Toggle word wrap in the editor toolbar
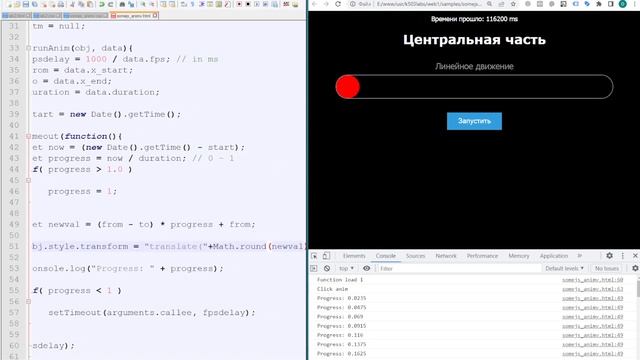The image size is (640, 360). point(184,4)
